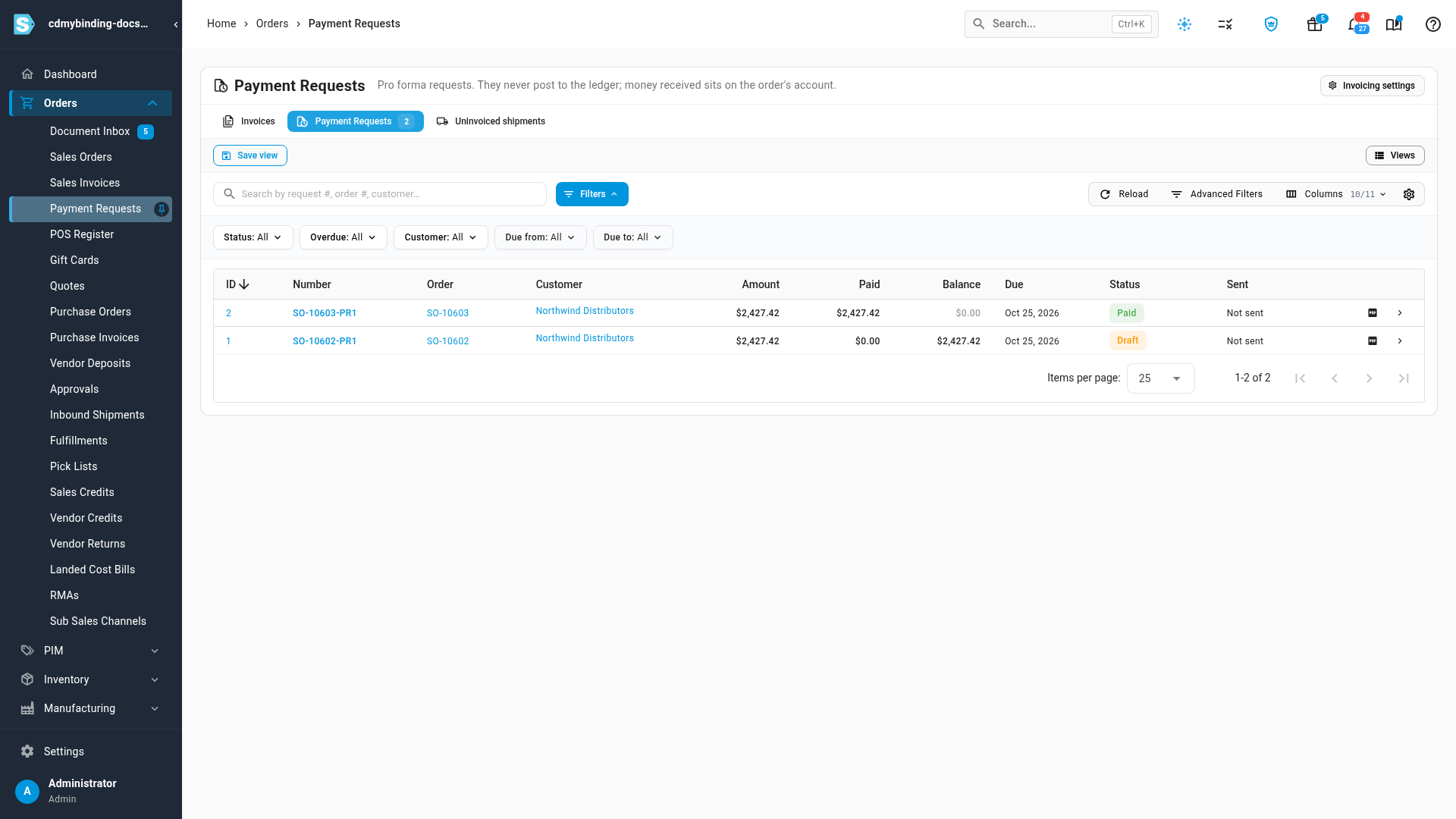Click the Reload button
Screen dimensions: 1456x819
tap(1124, 194)
